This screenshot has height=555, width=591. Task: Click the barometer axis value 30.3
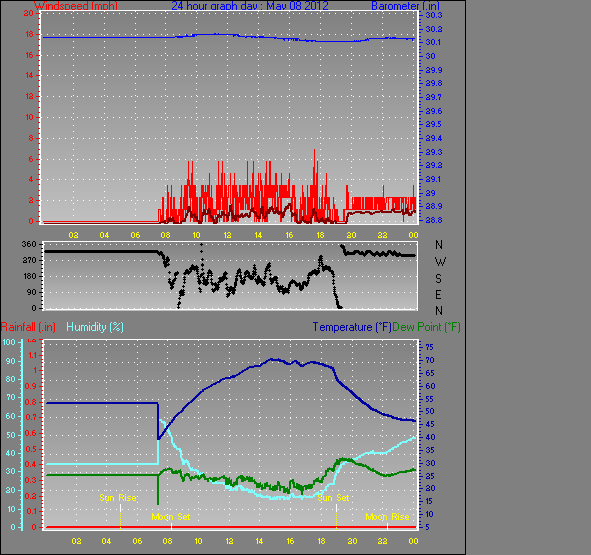(x=434, y=15)
